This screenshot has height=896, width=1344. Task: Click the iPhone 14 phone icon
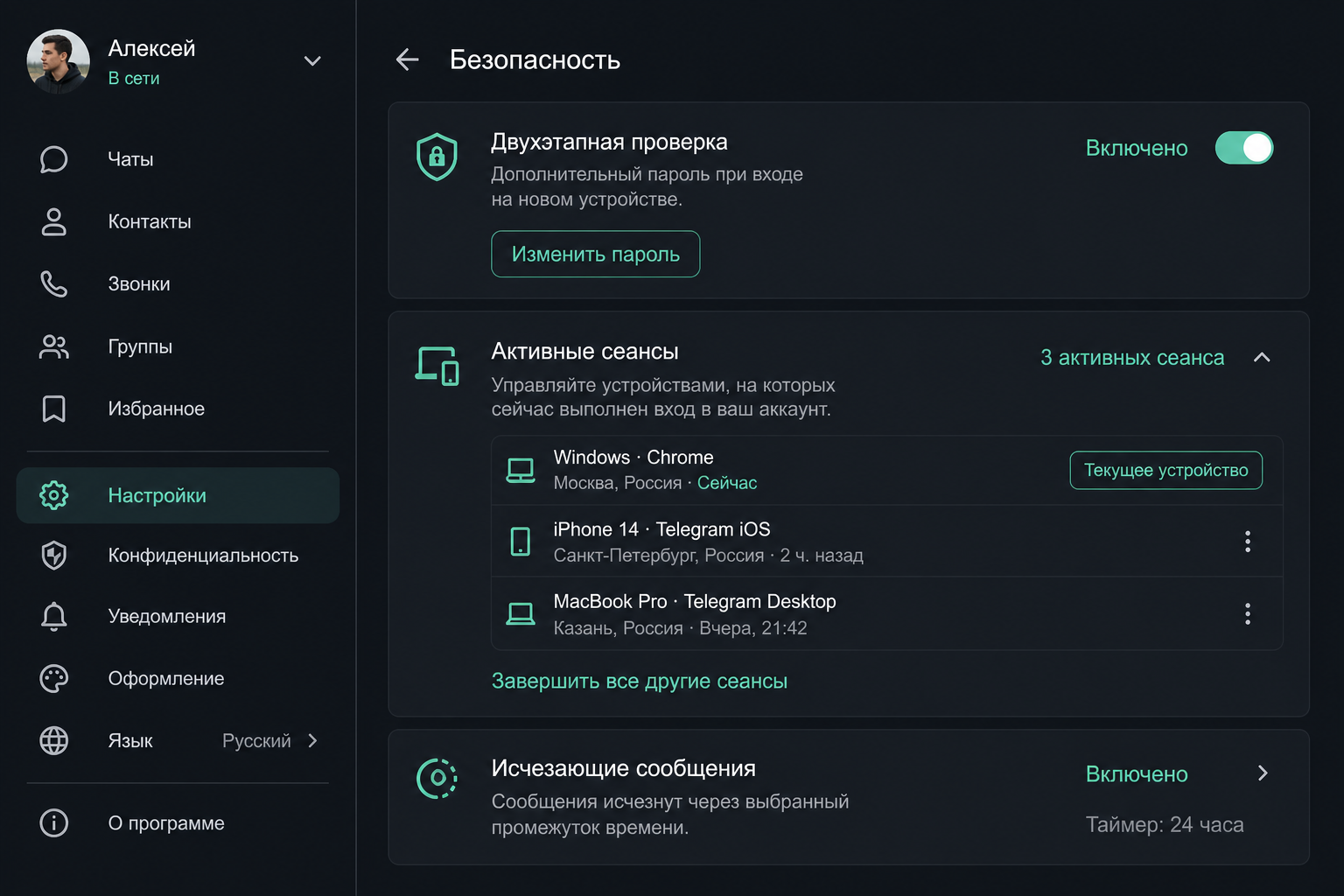pyautogui.click(x=521, y=542)
